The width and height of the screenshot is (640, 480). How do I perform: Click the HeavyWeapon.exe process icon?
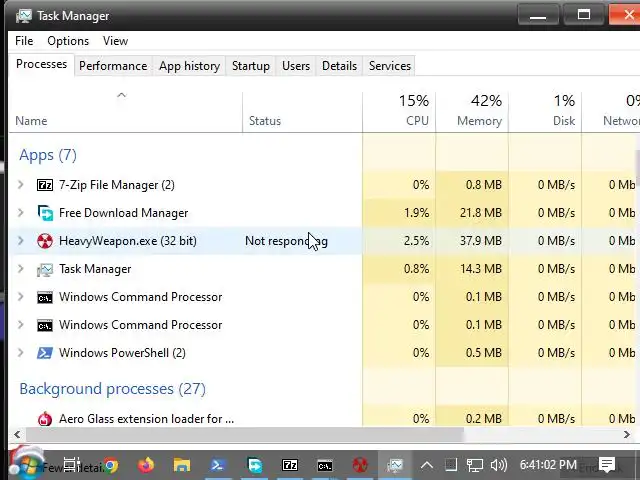45,241
